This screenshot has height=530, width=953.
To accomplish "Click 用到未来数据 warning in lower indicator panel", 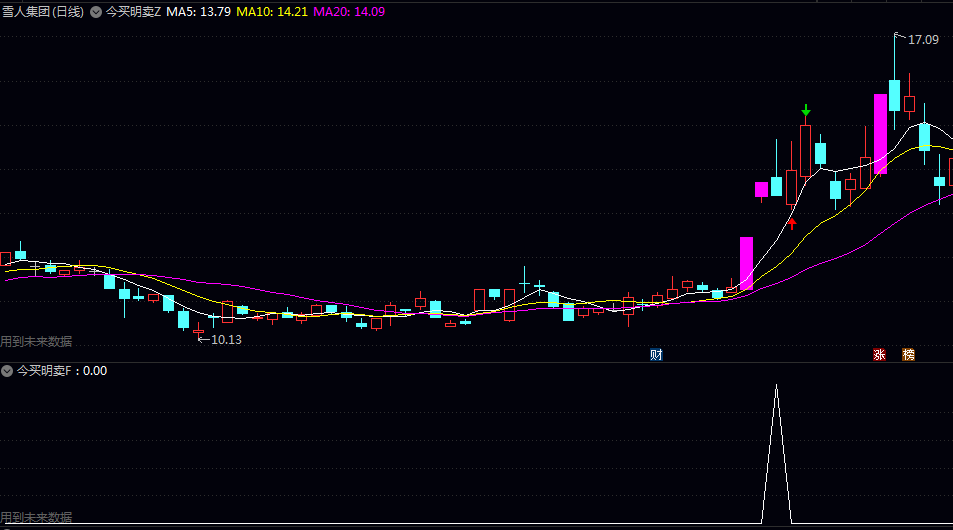I will (36, 517).
